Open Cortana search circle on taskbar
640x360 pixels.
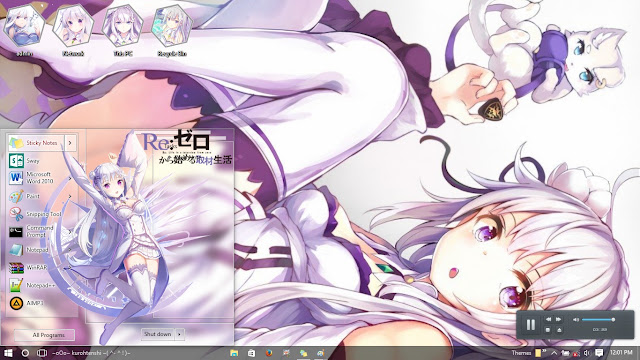[25, 353]
